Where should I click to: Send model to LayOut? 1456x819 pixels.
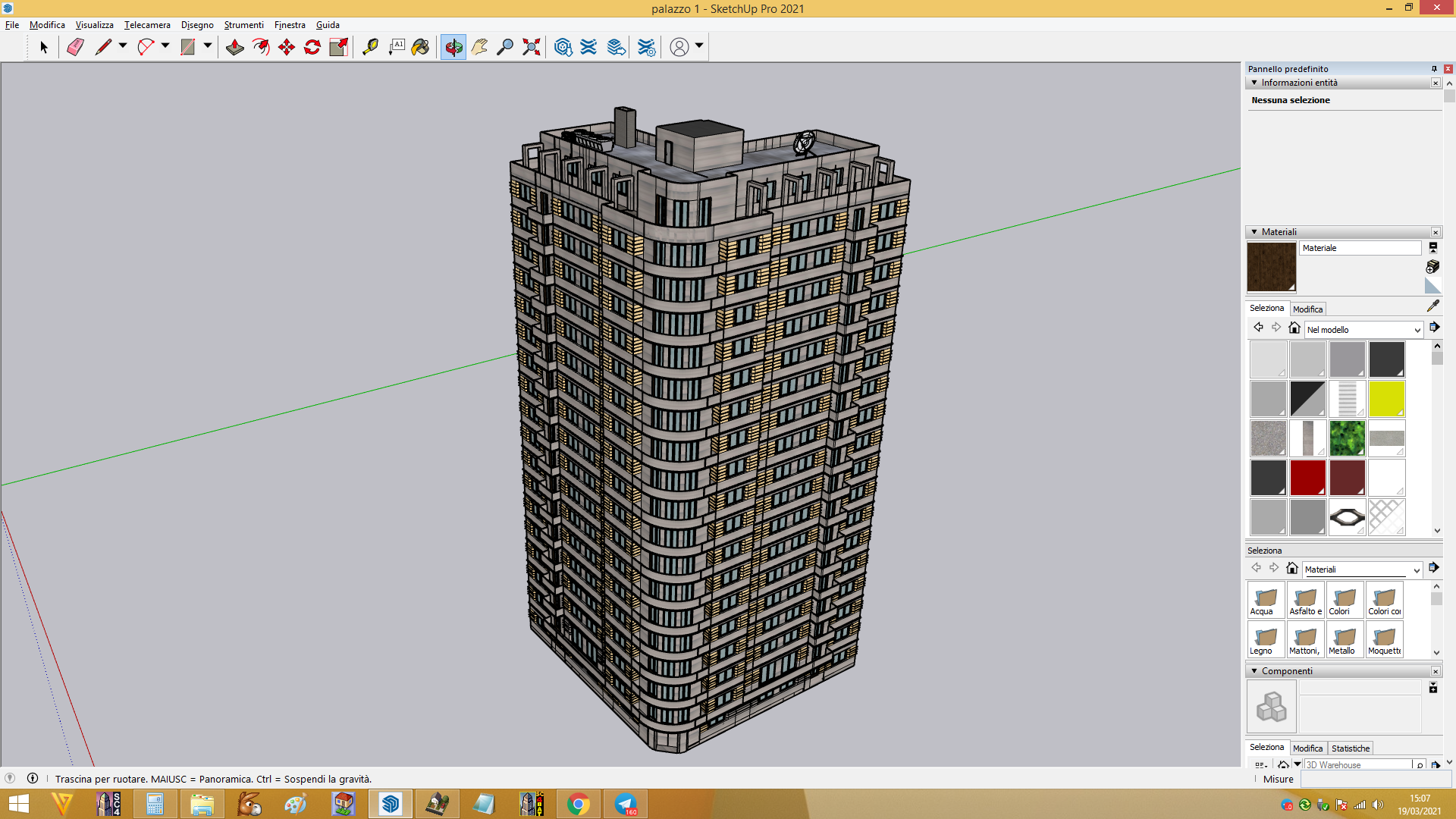pos(617,47)
